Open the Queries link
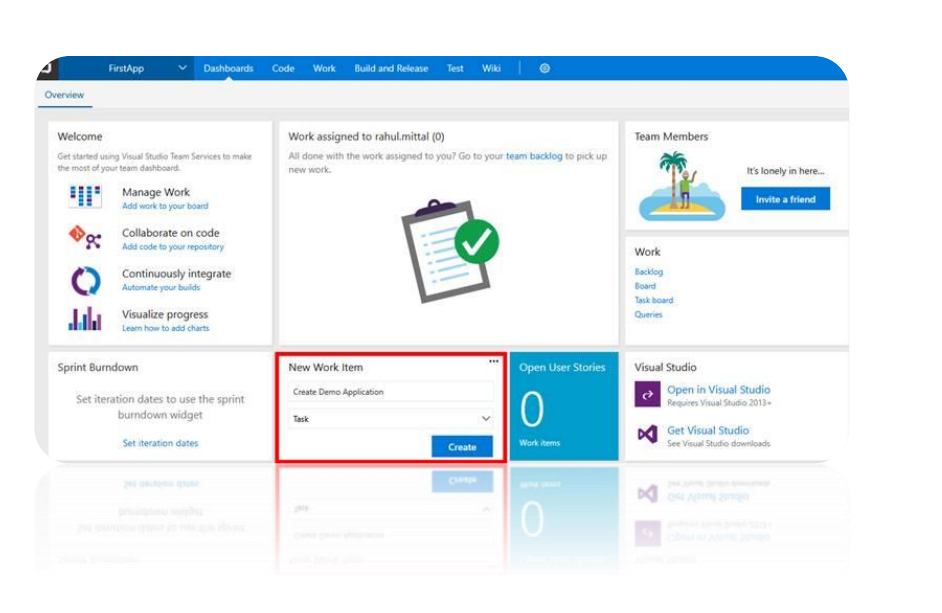 coord(648,314)
